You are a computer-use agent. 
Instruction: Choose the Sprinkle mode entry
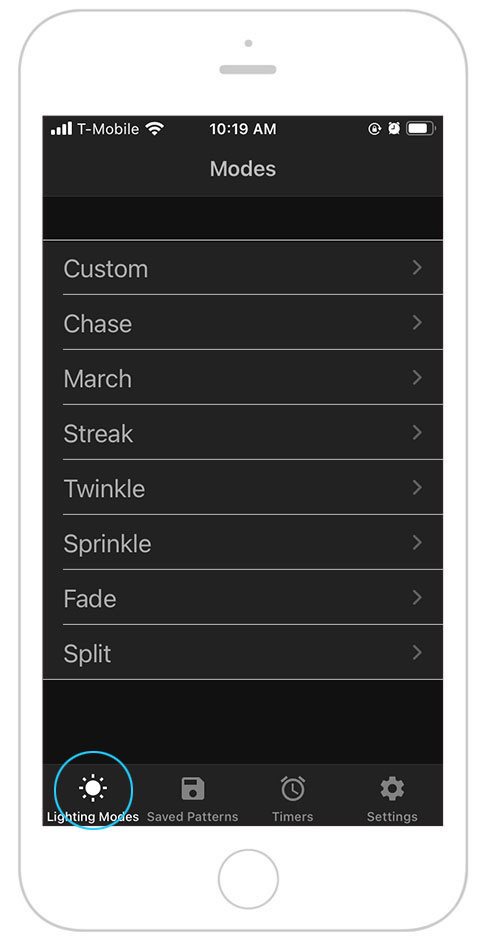[243, 543]
